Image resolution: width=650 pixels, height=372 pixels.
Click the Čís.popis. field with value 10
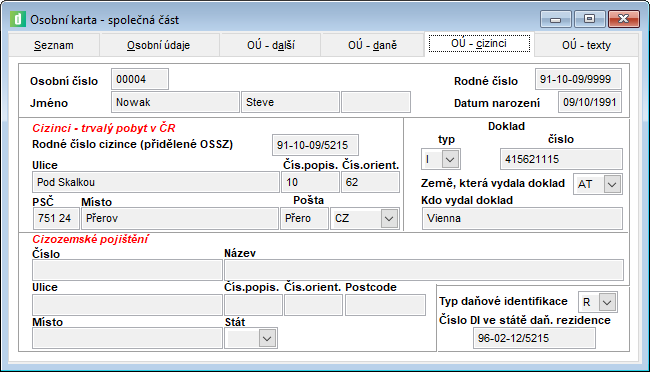[x=310, y=182]
